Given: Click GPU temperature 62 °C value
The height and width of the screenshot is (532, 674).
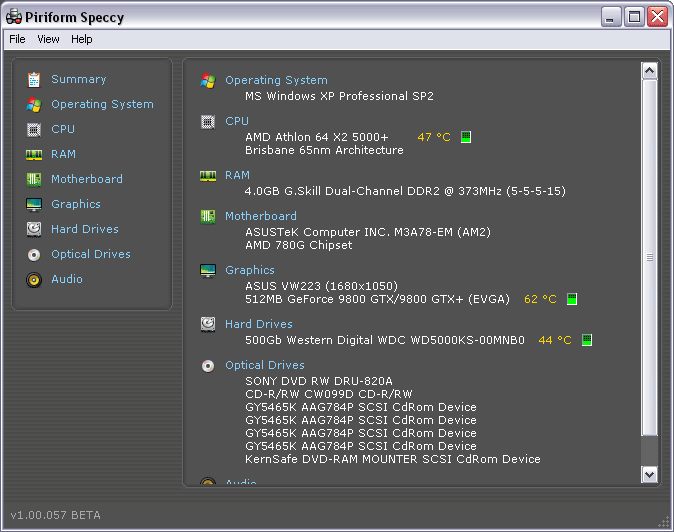Looking at the screenshot, I should (x=540, y=299).
